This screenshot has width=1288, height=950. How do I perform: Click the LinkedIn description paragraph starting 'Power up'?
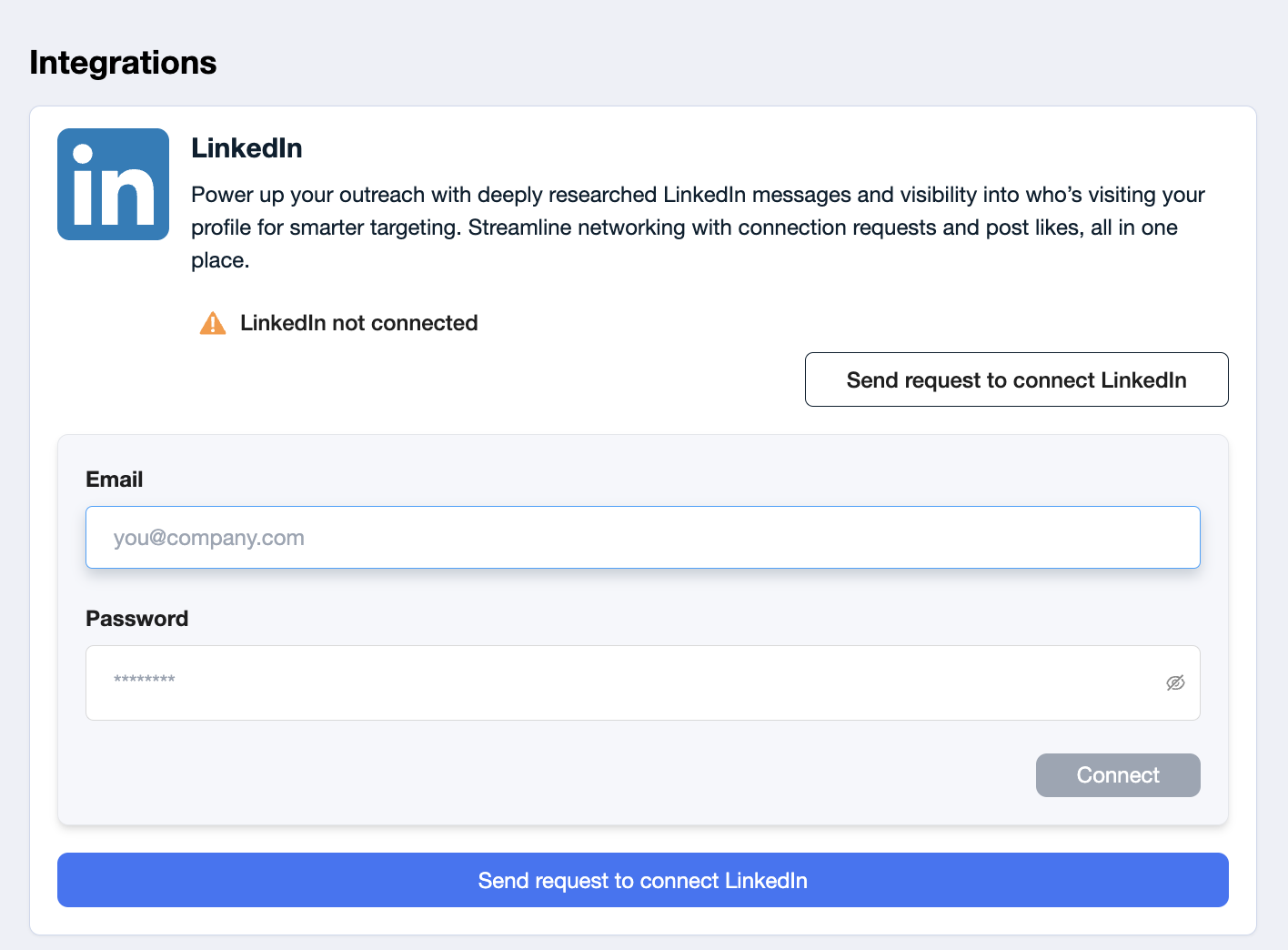click(698, 227)
